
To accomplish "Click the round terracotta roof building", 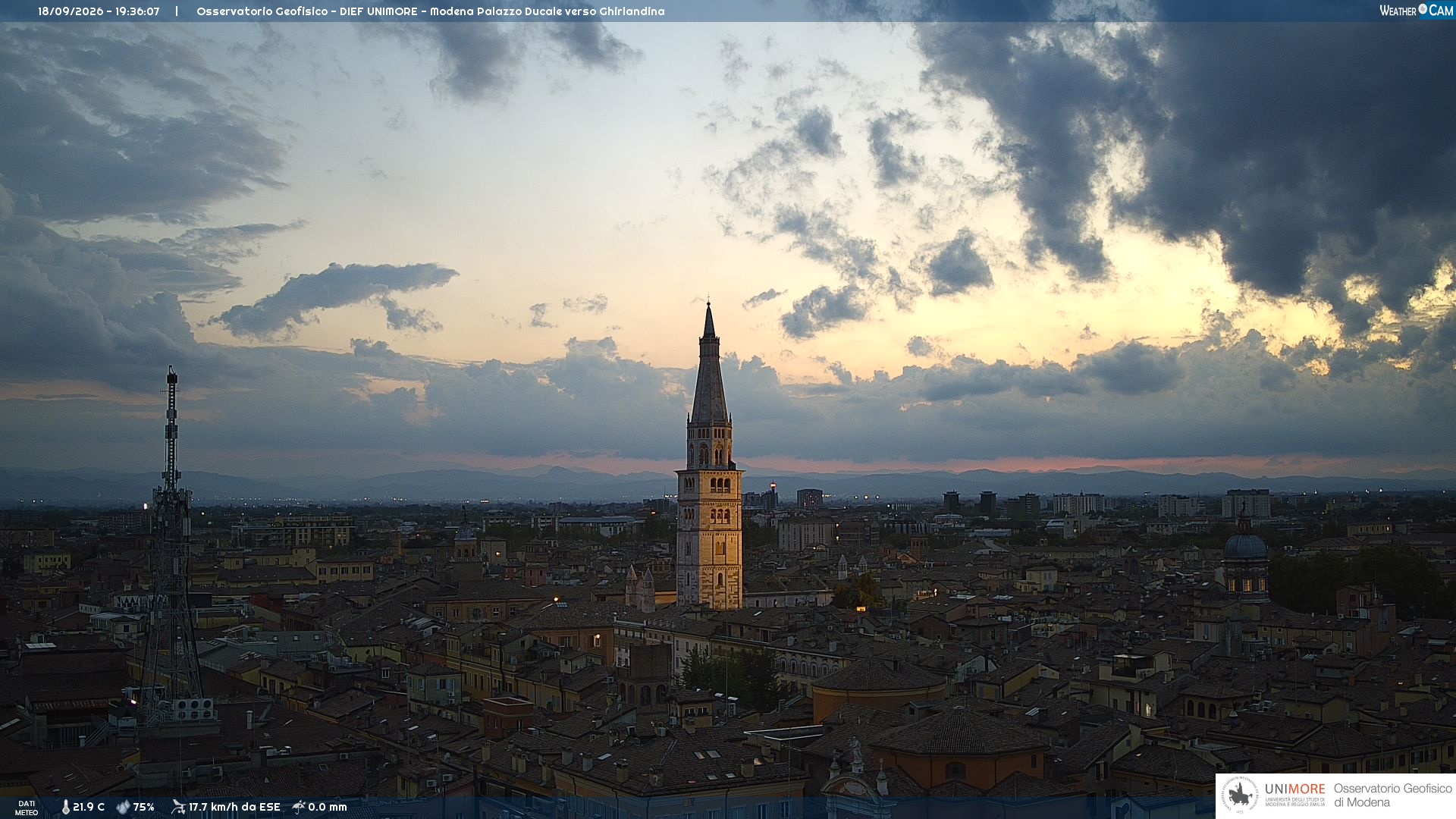I will click(880, 686).
